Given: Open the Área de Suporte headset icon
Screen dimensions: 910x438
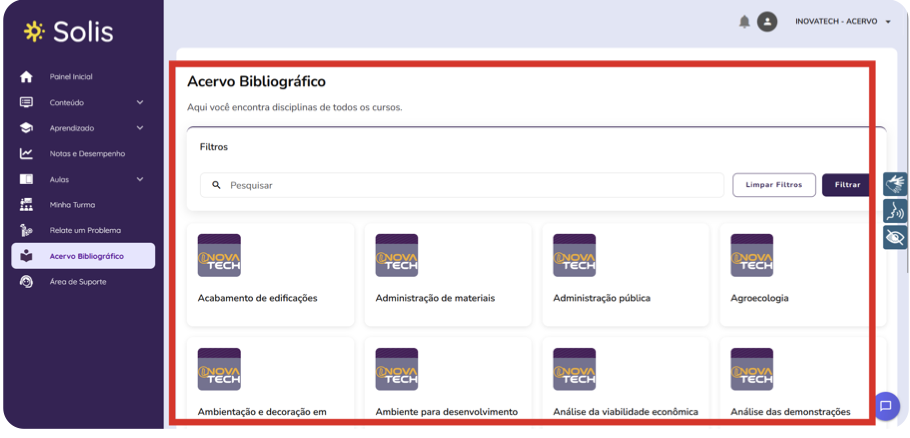Looking at the screenshot, I should 26,281.
